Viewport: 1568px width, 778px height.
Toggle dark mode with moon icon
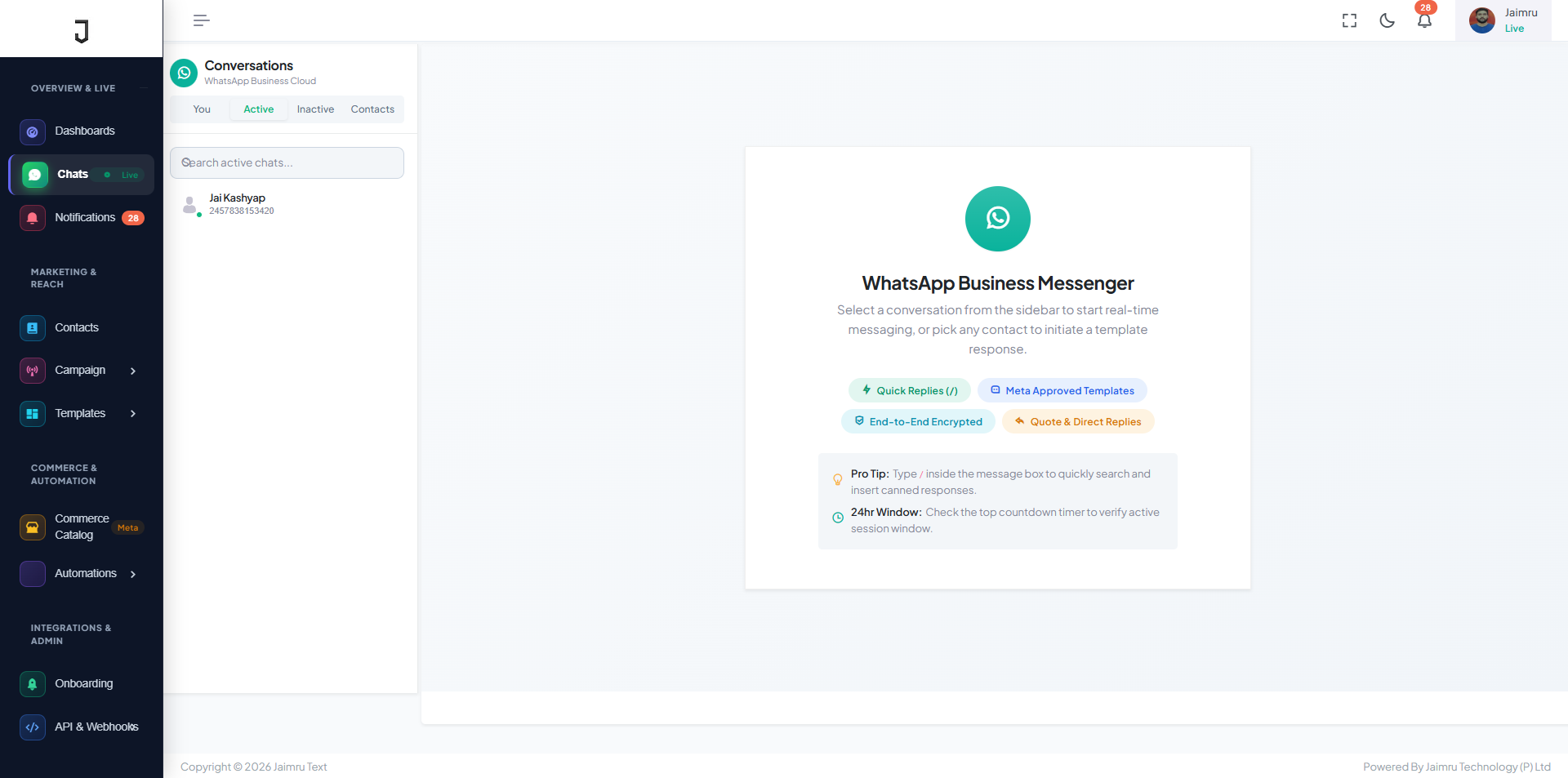pyautogui.click(x=1387, y=20)
